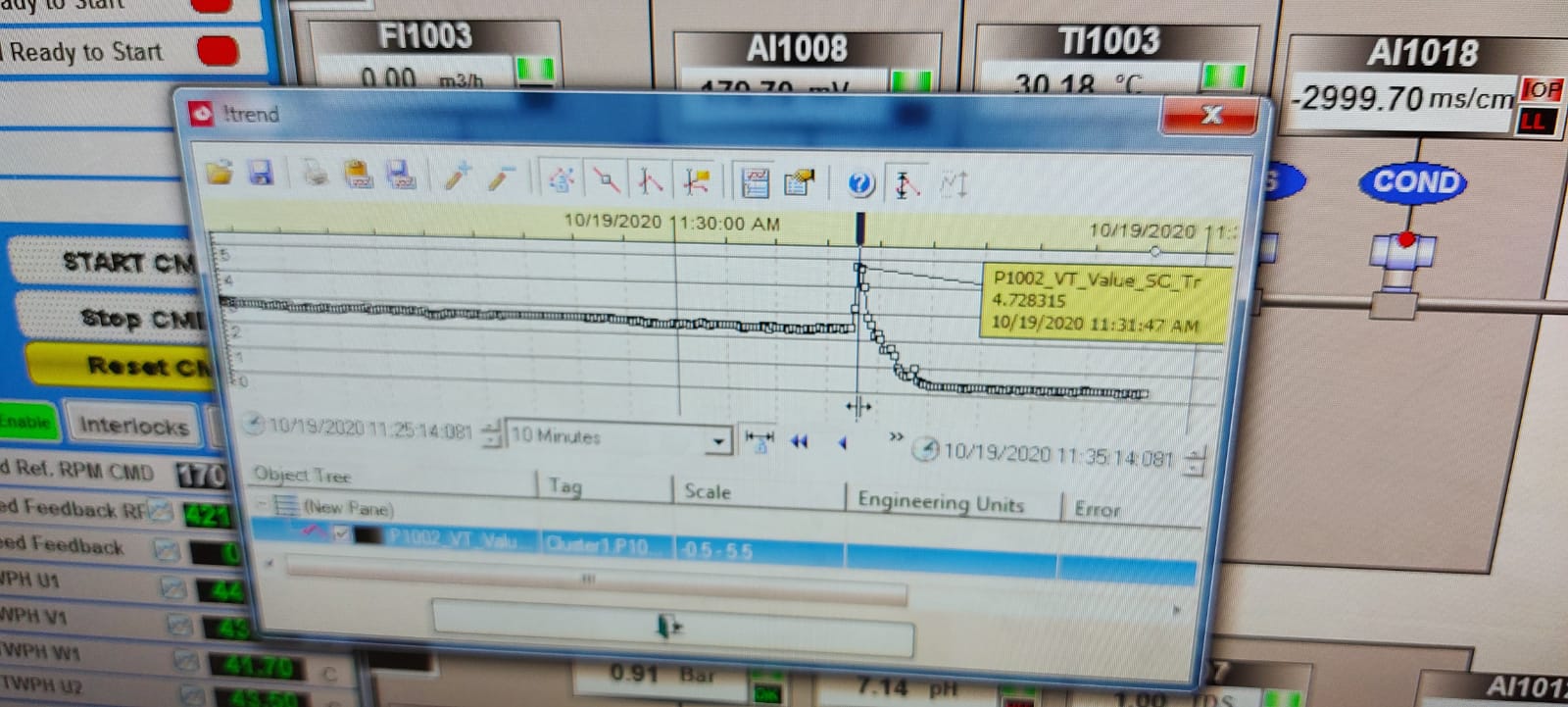Toggle the object list panel view icon
Viewport: 1568px width, 707px height.
(x=755, y=182)
